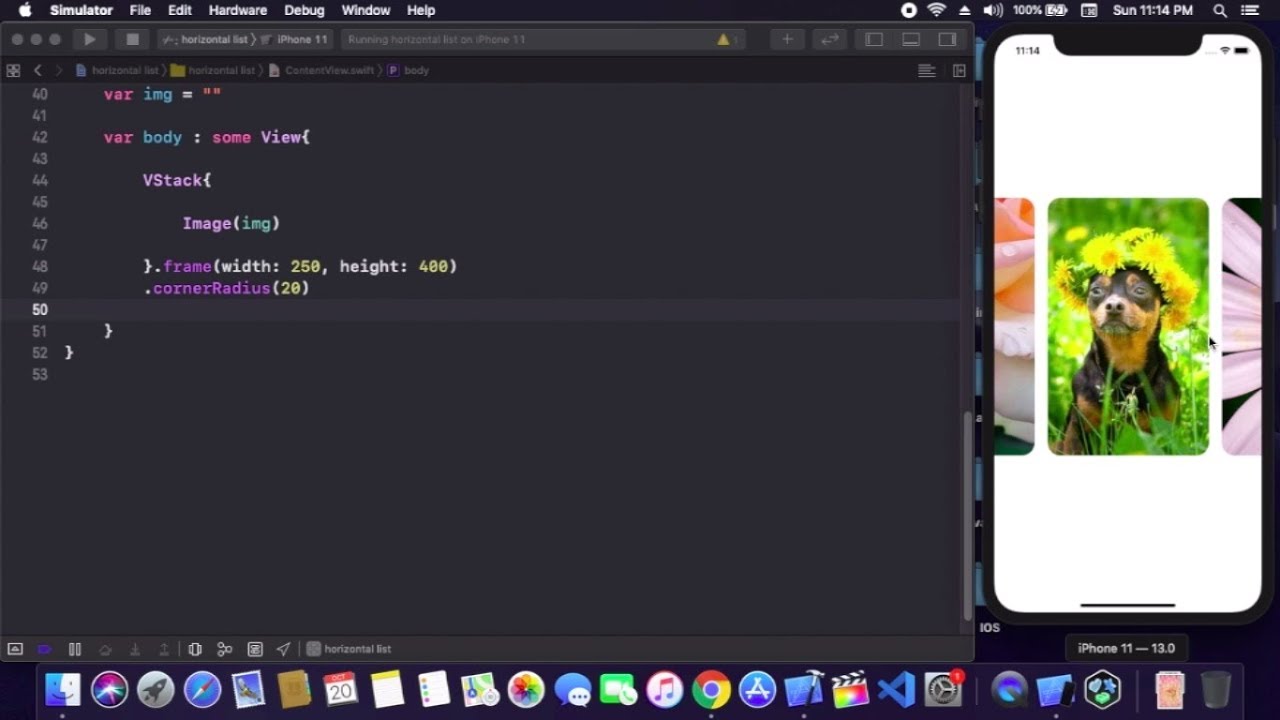The width and height of the screenshot is (1280, 720).
Task: Stop the running app in Xcode
Action: tap(132, 39)
